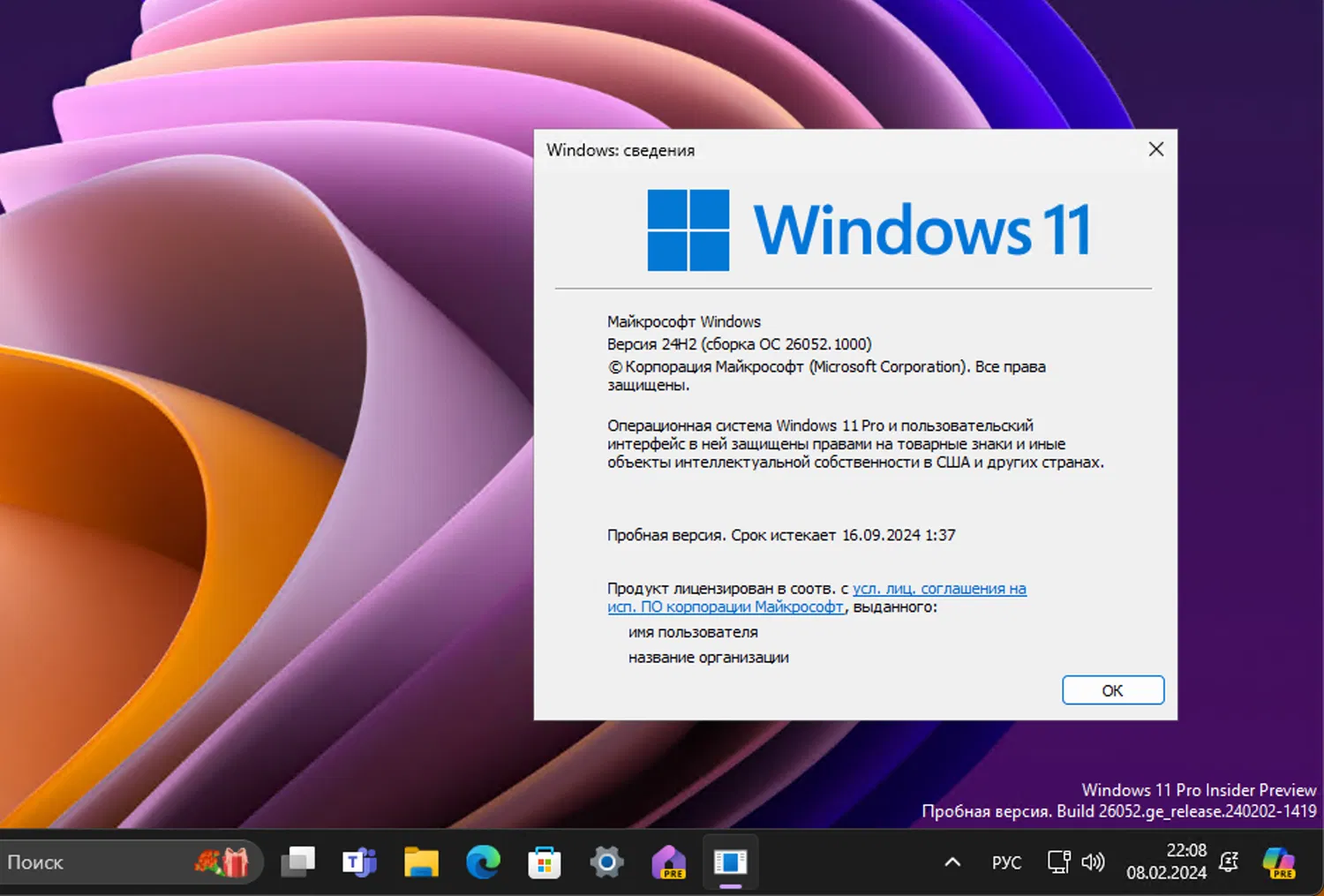Open Microsoft Edge from the taskbar

(483, 862)
